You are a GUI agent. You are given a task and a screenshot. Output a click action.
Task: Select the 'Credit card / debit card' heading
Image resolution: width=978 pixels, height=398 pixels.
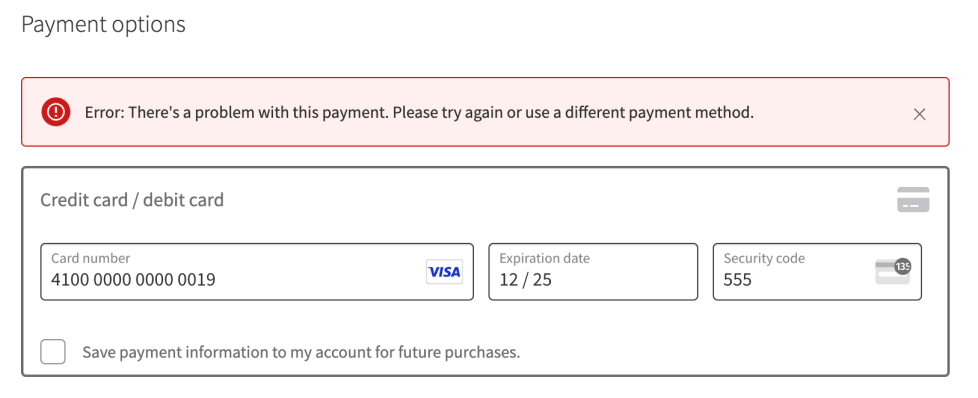pyautogui.click(x=132, y=200)
